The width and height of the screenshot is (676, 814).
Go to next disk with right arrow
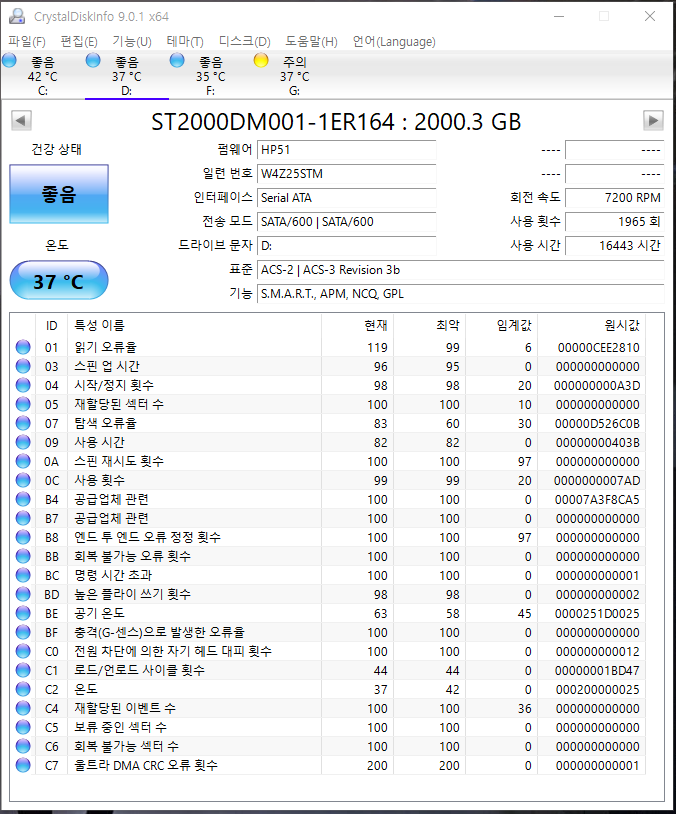pyautogui.click(x=653, y=120)
